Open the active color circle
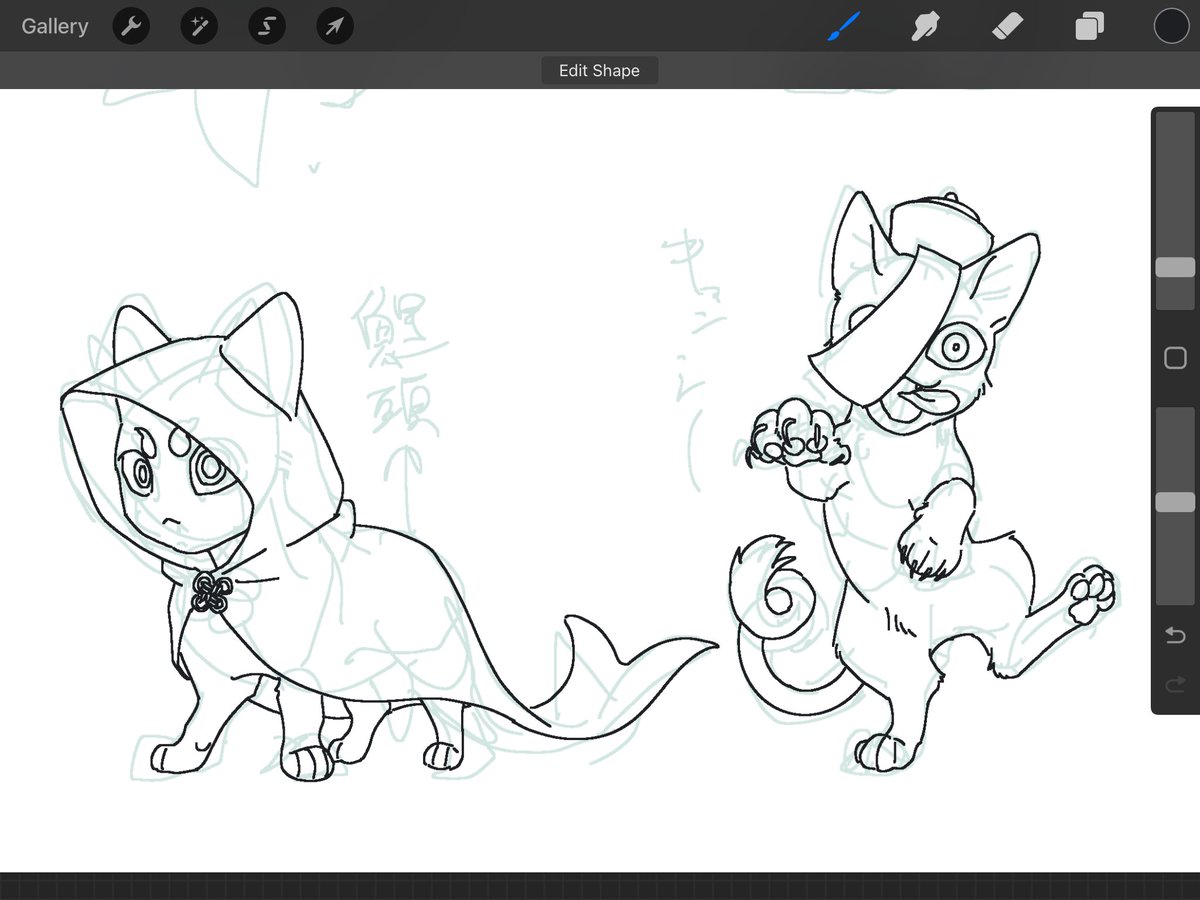The image size is (1200, 900). coord(1171,26)
